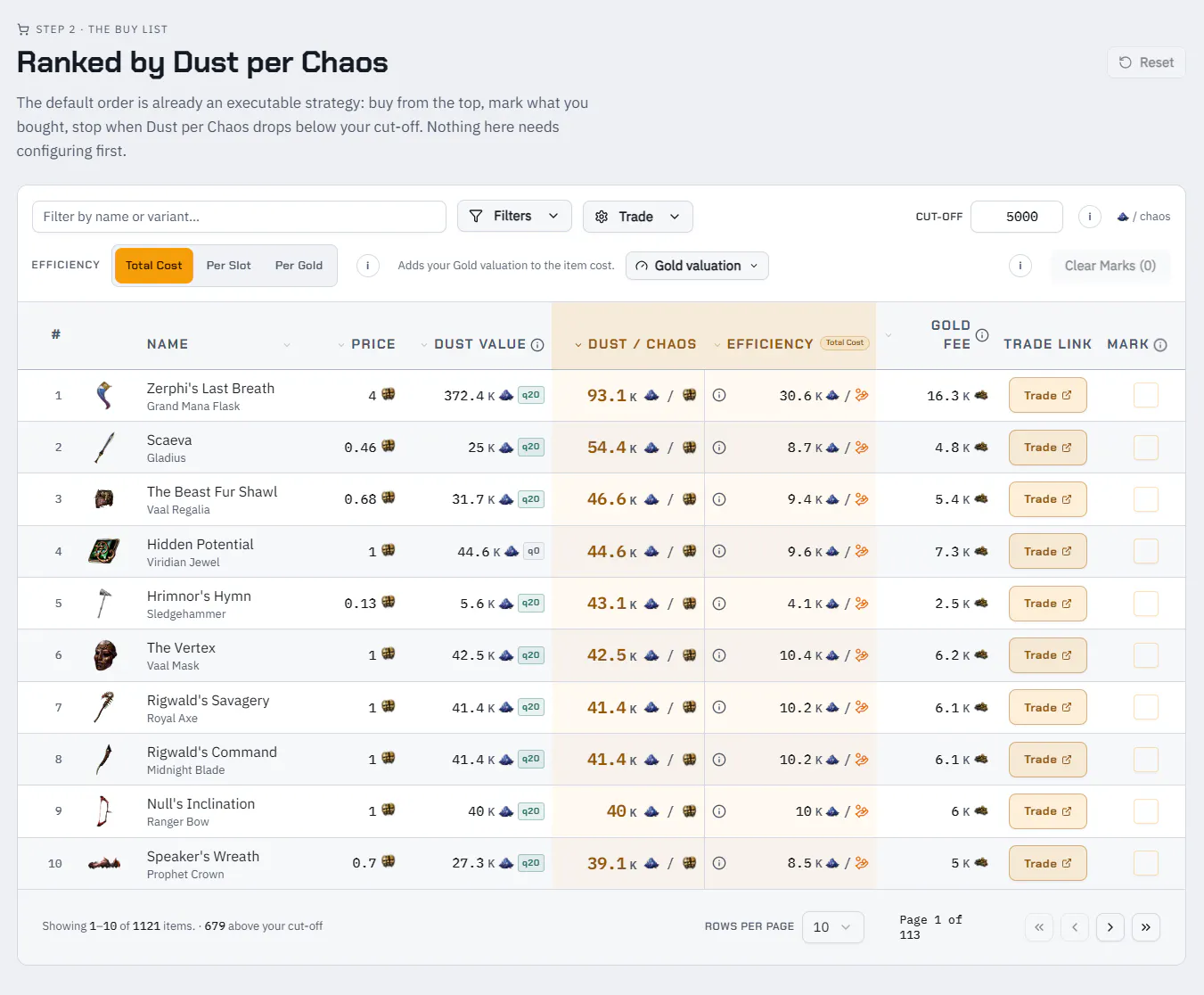Click the filter by name or variant field
The image size is (1204, 995).
239,217
